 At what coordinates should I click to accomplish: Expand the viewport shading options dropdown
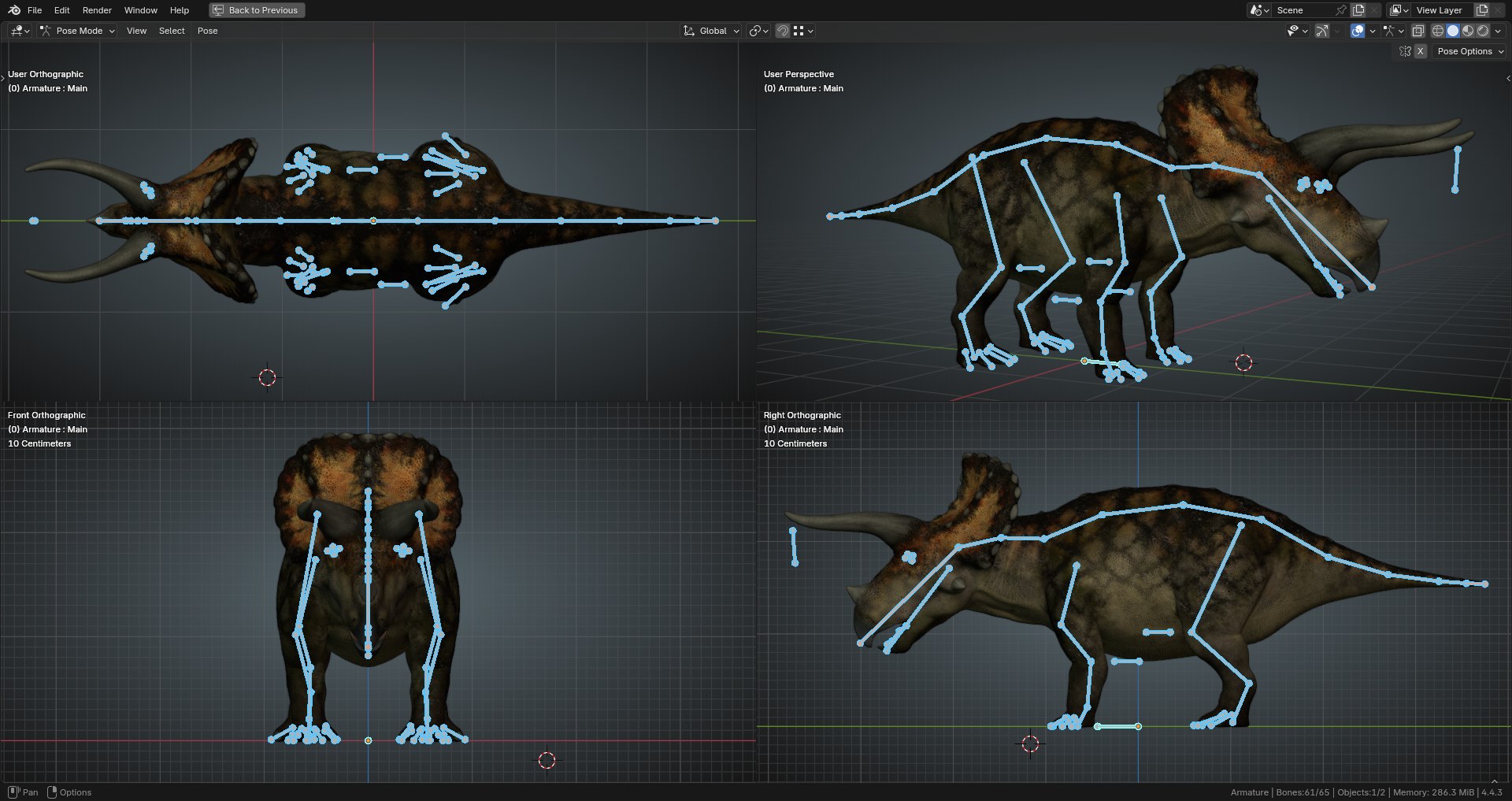1498,31
